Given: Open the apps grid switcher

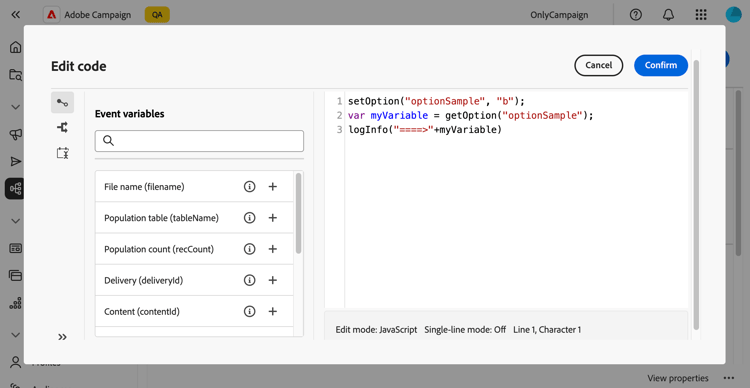Looking at the screenshot, I should tap(701, 15).
